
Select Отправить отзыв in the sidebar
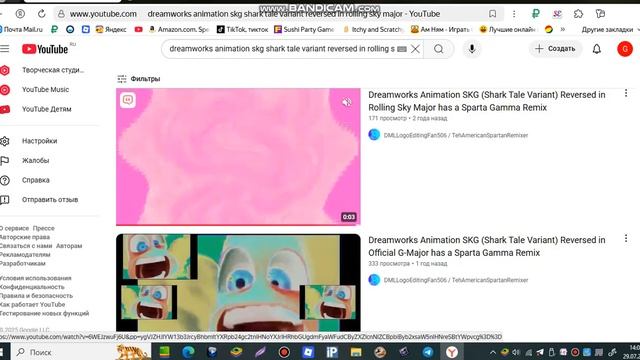pos(49,200)
